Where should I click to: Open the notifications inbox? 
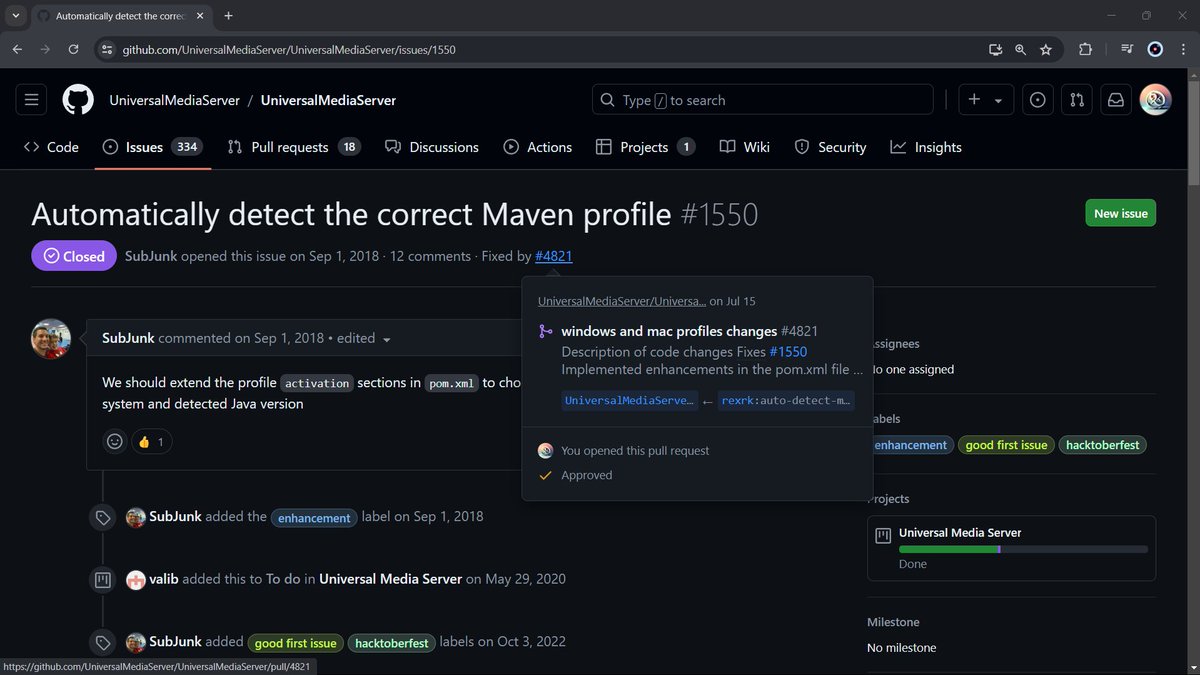(1116, 99)
